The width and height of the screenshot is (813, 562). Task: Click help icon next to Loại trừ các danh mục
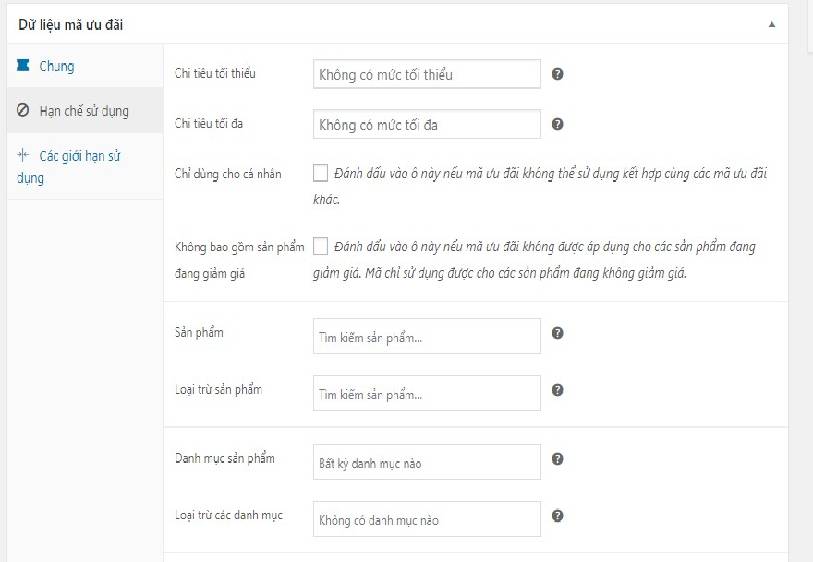(557, 516)
